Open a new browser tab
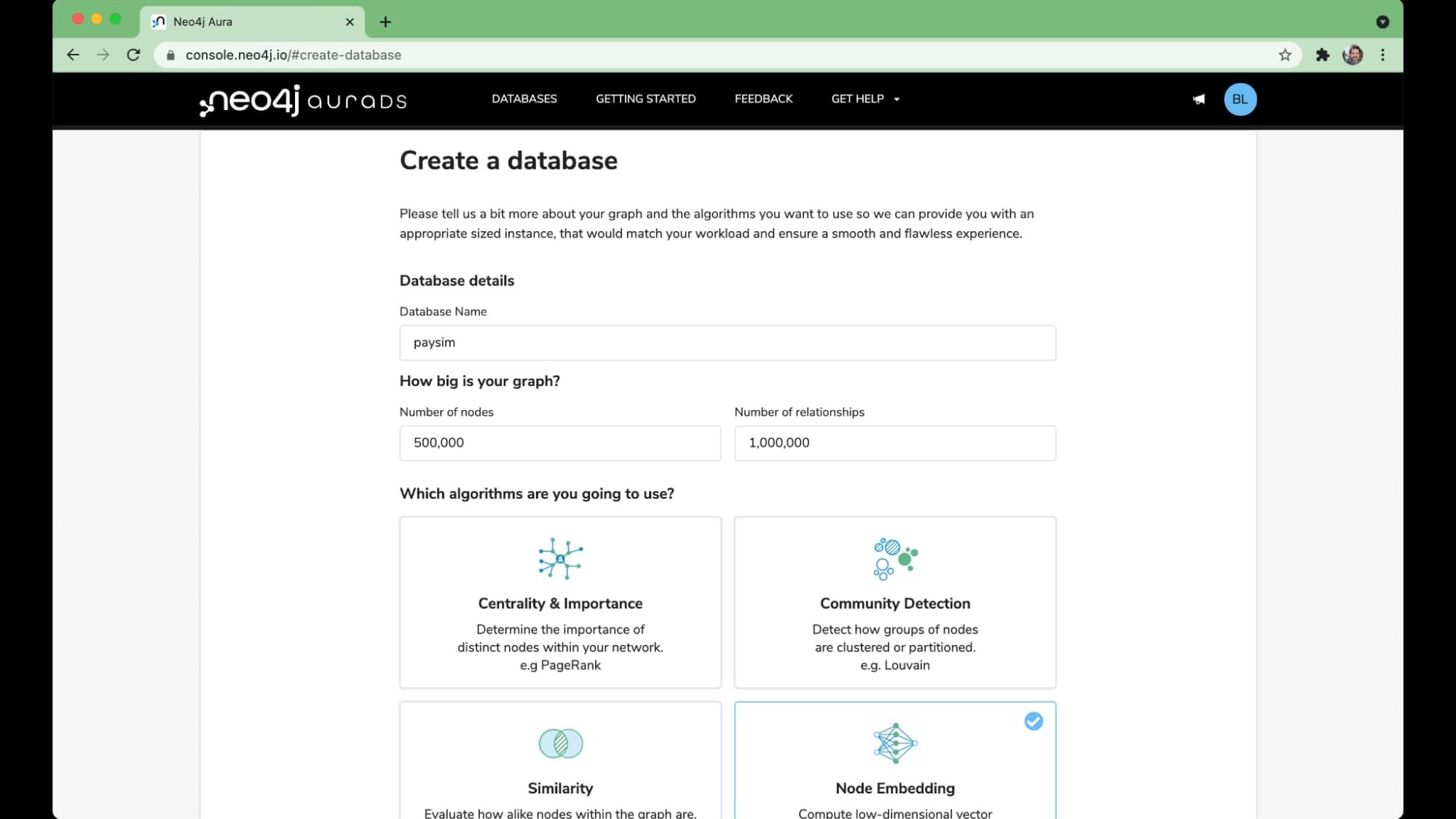 [x=385, y=22]
